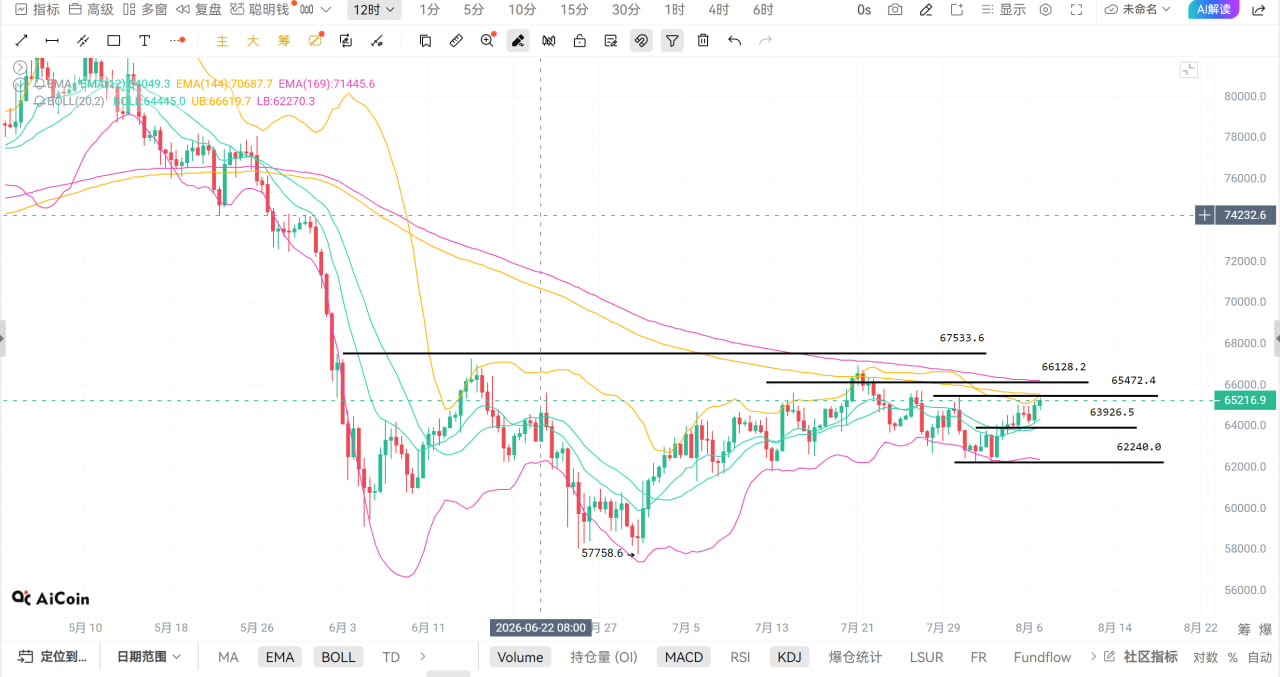The width and height of the screenshot is (1280, 677).
Task: Toggle the MACD sub-indicator
Action: click(684, 657)
